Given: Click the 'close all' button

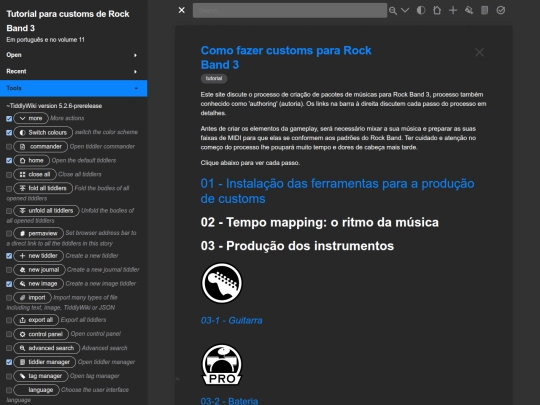Looking at the screenshot, I should tap(35, 174).
